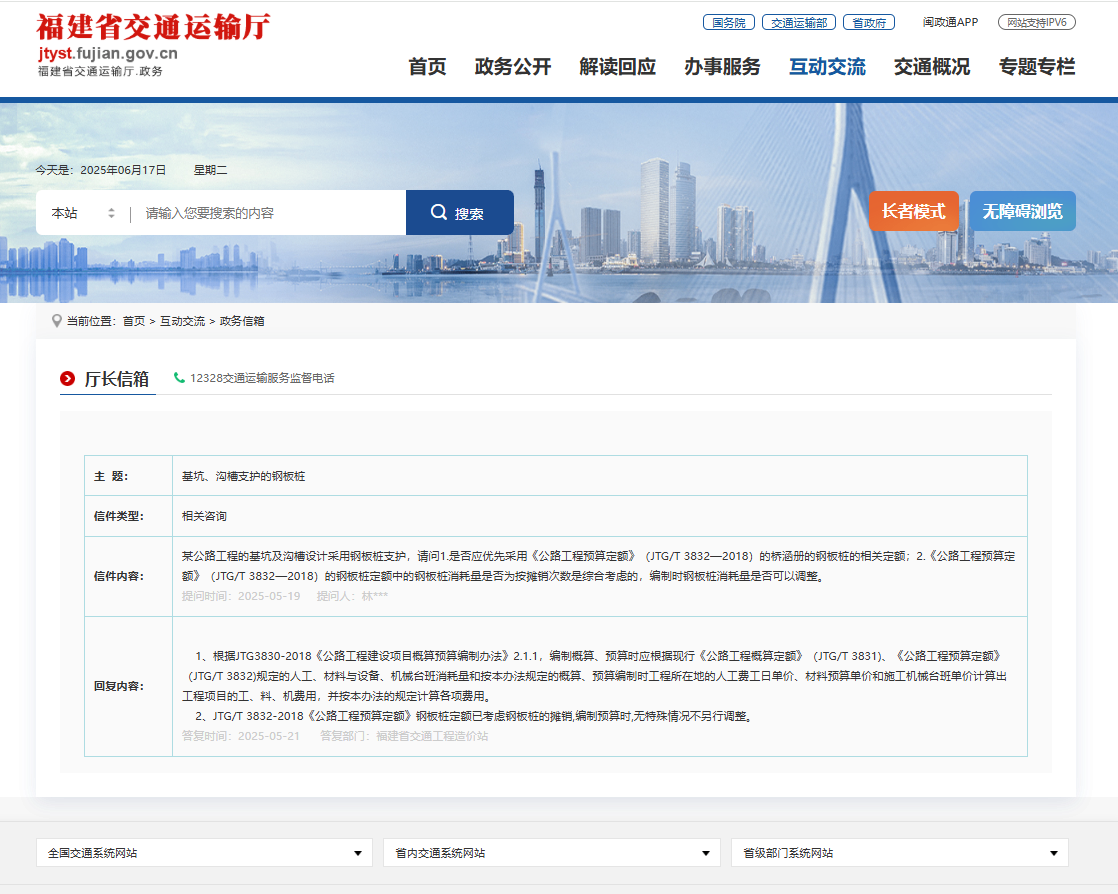Enable 长者模式 elder mode
The image size is (1118, 894).
click(x=913, y=212)
